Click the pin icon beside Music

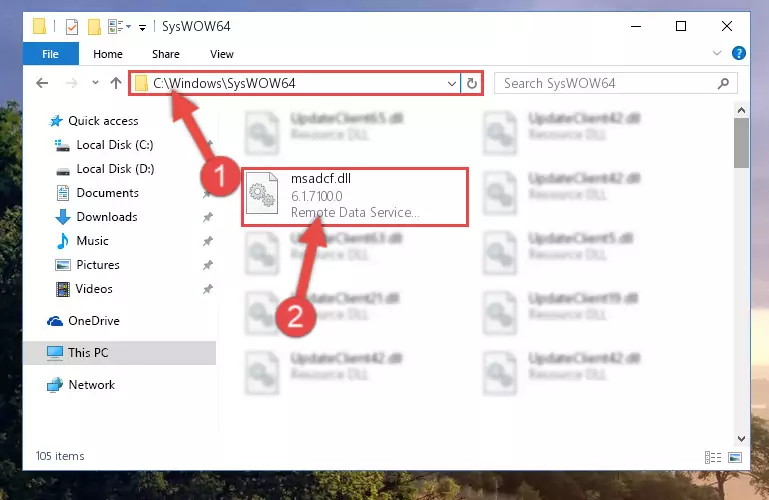coord(208,241)
